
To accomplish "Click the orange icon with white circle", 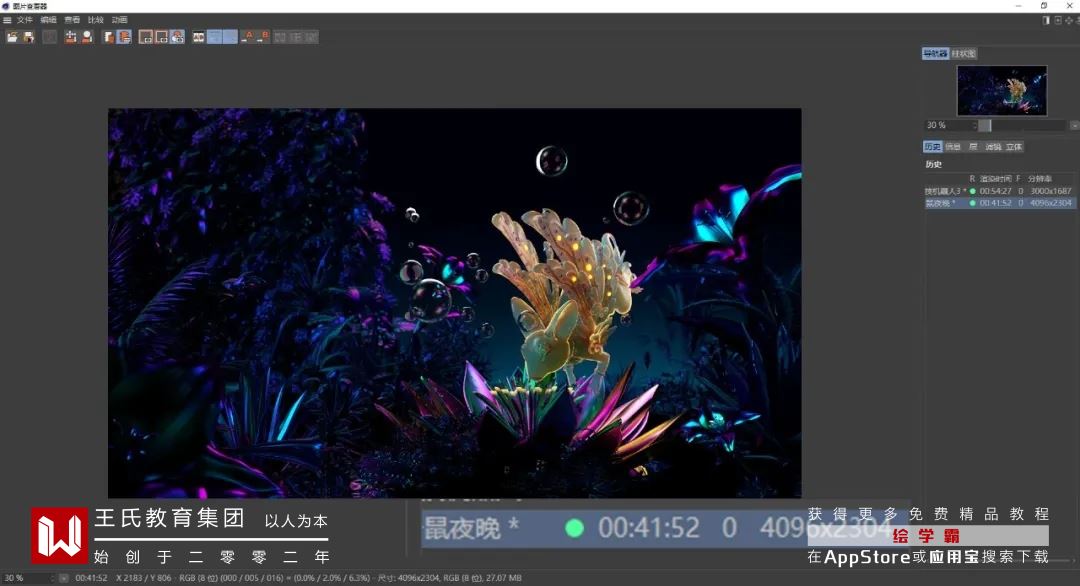I will click(x=87, y=36).
